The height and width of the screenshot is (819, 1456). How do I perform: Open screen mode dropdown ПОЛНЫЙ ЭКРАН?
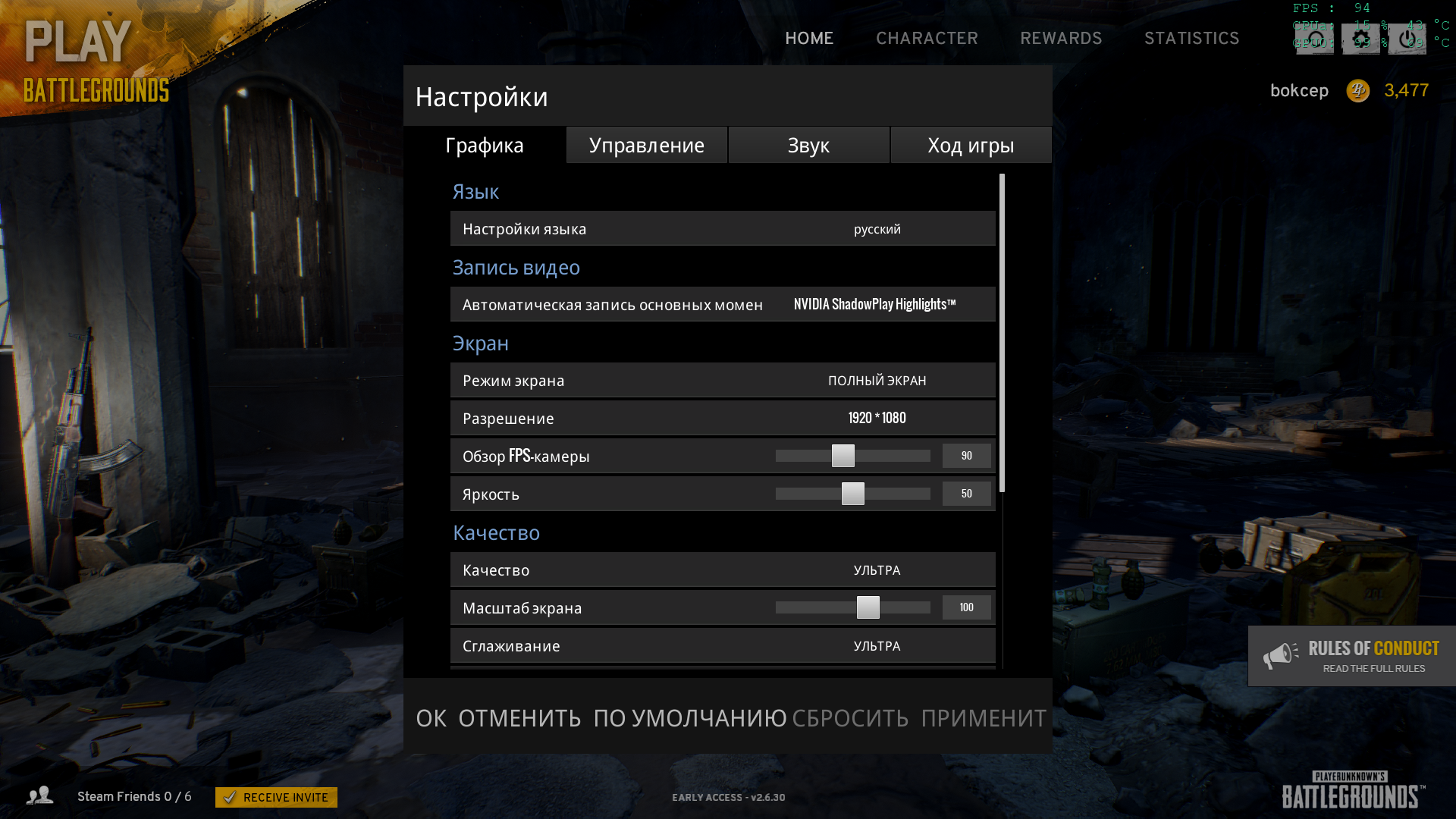(x=877, y=381)
